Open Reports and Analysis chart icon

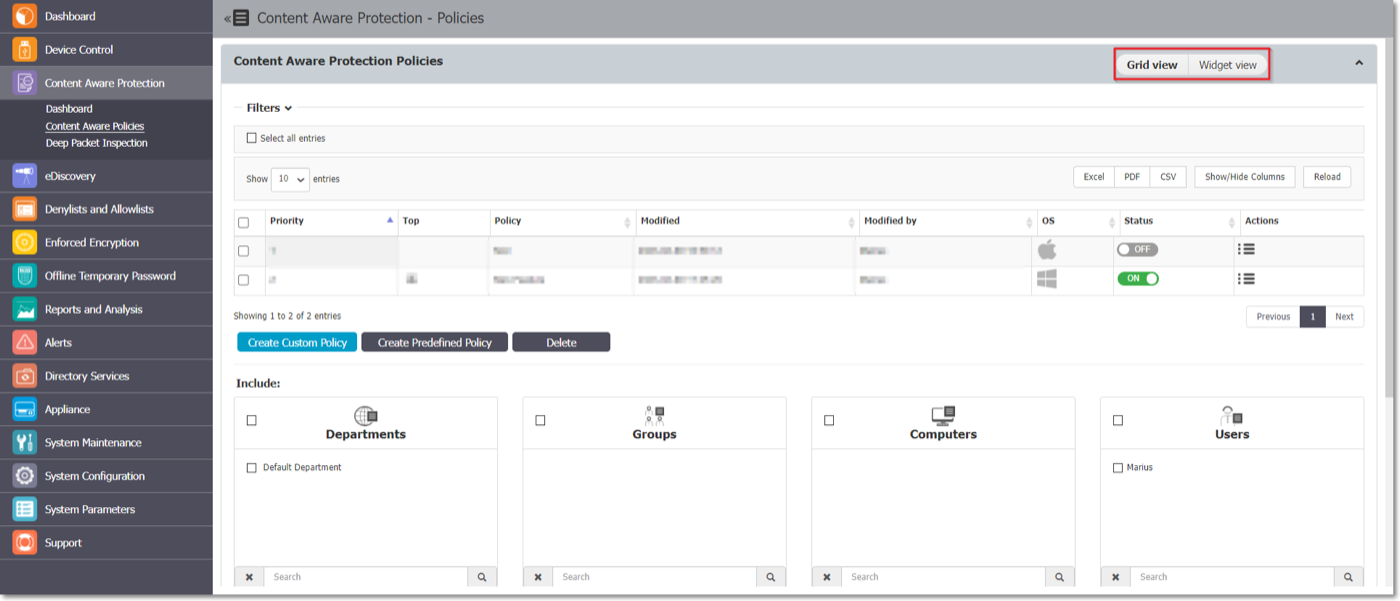click(25, 310)
